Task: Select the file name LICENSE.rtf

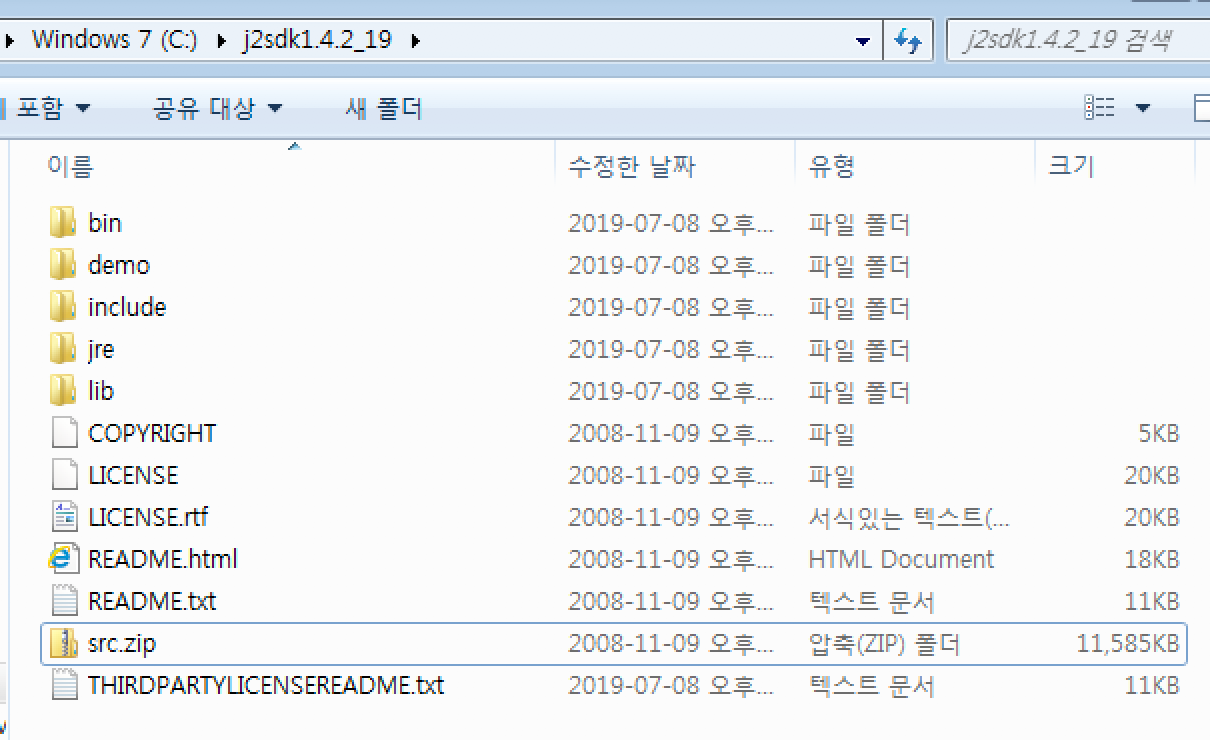Action: (x=148, y=517)
